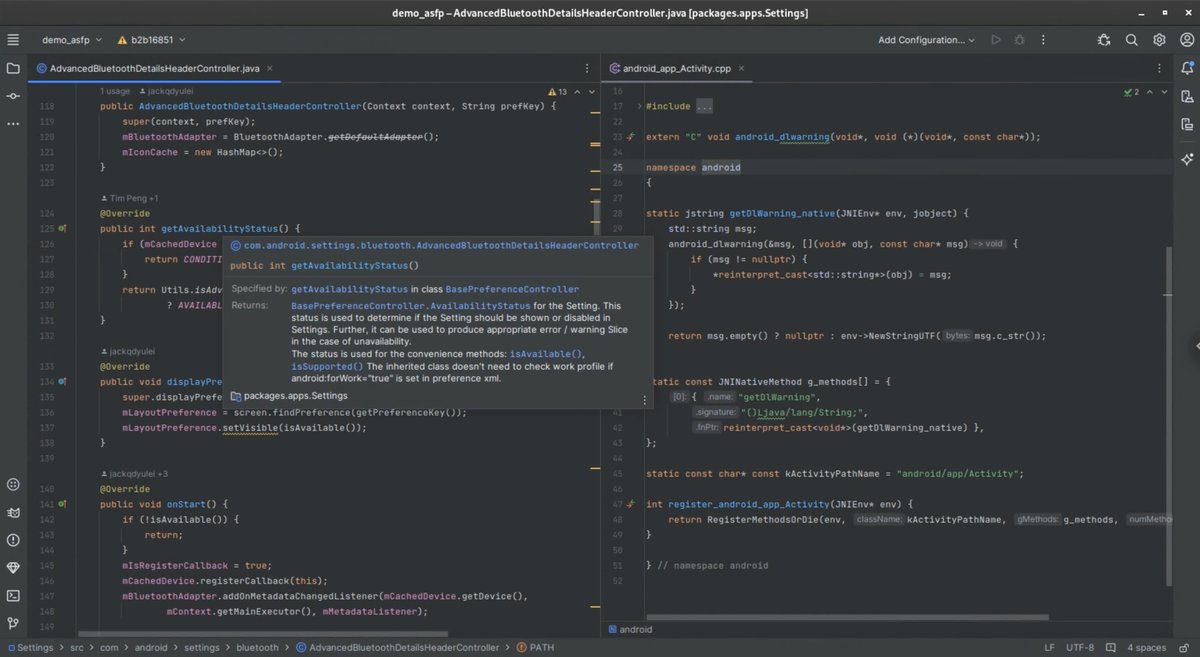Open IDE settings gear icon
The width and height of the screenshot is (1200, 657).
click(x=1159, y=40)
